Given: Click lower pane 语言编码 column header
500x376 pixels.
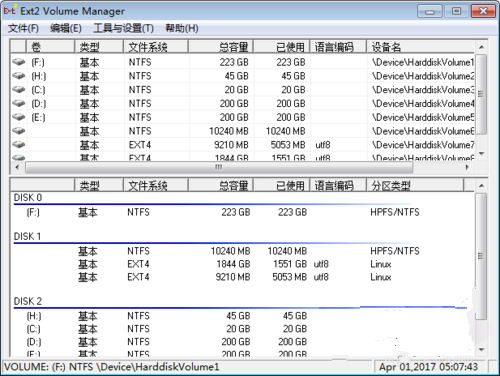Looking at the screenshot, I should [x=338, y=185].
